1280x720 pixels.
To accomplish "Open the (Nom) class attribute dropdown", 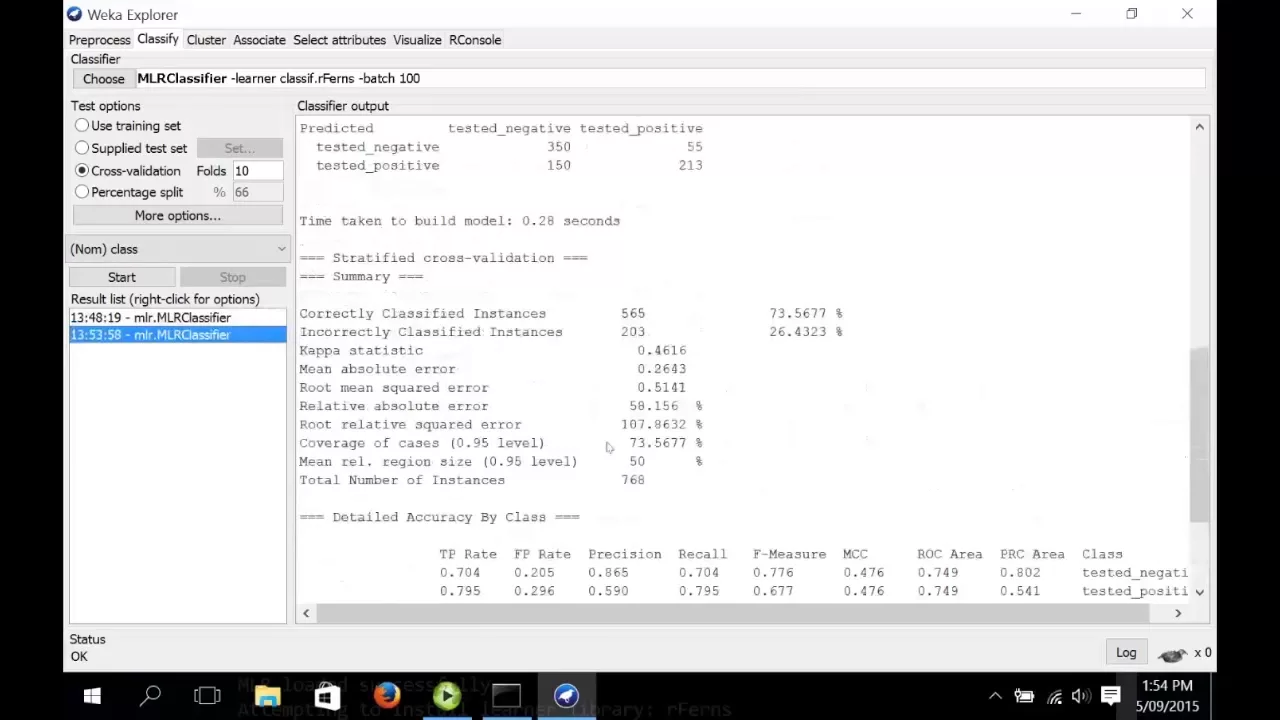I will 178,249.
